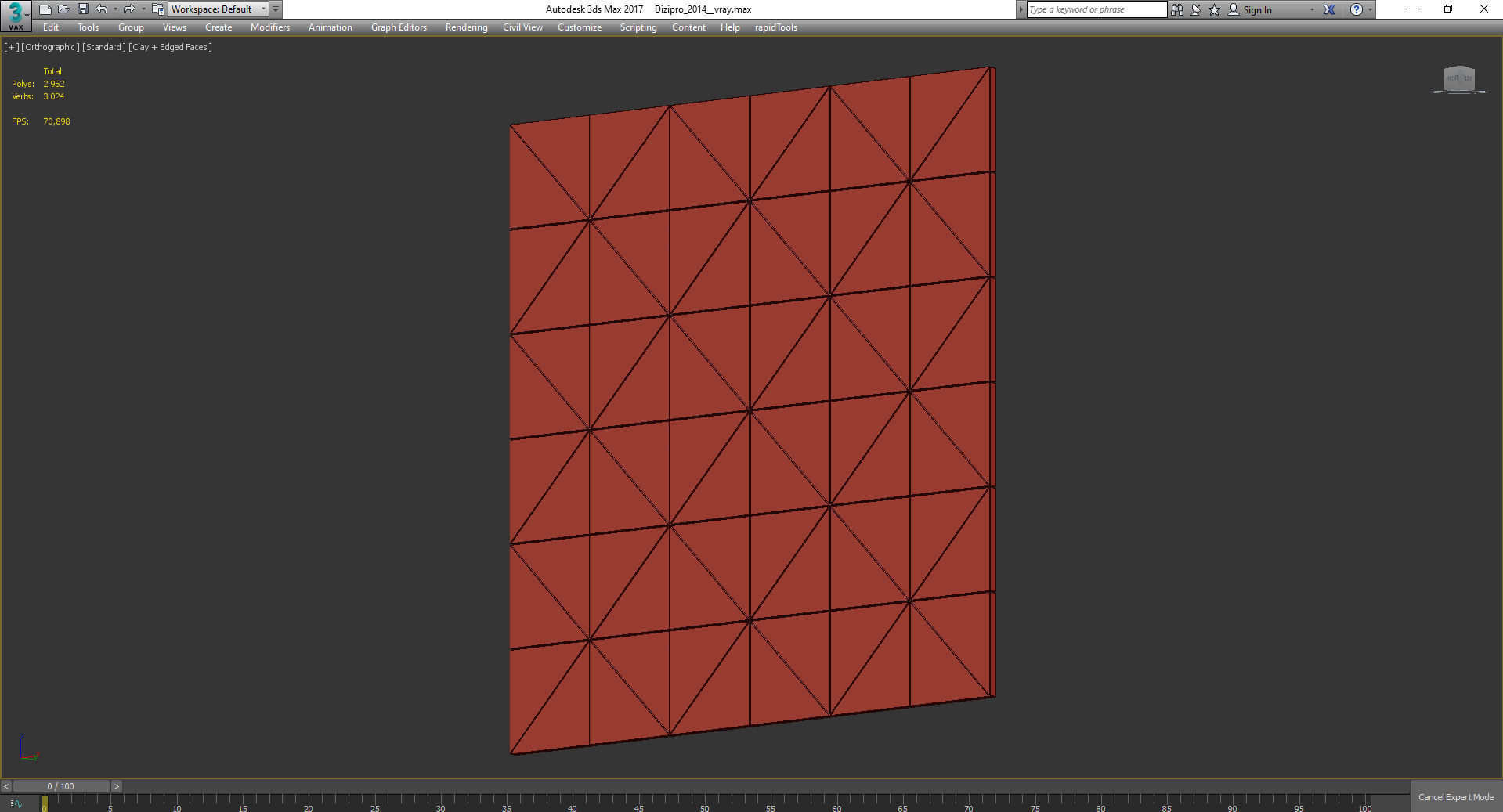This screenshot has width=1503, height=812.
Task: Open the Modifiers menu
Action: click(270, 27)
